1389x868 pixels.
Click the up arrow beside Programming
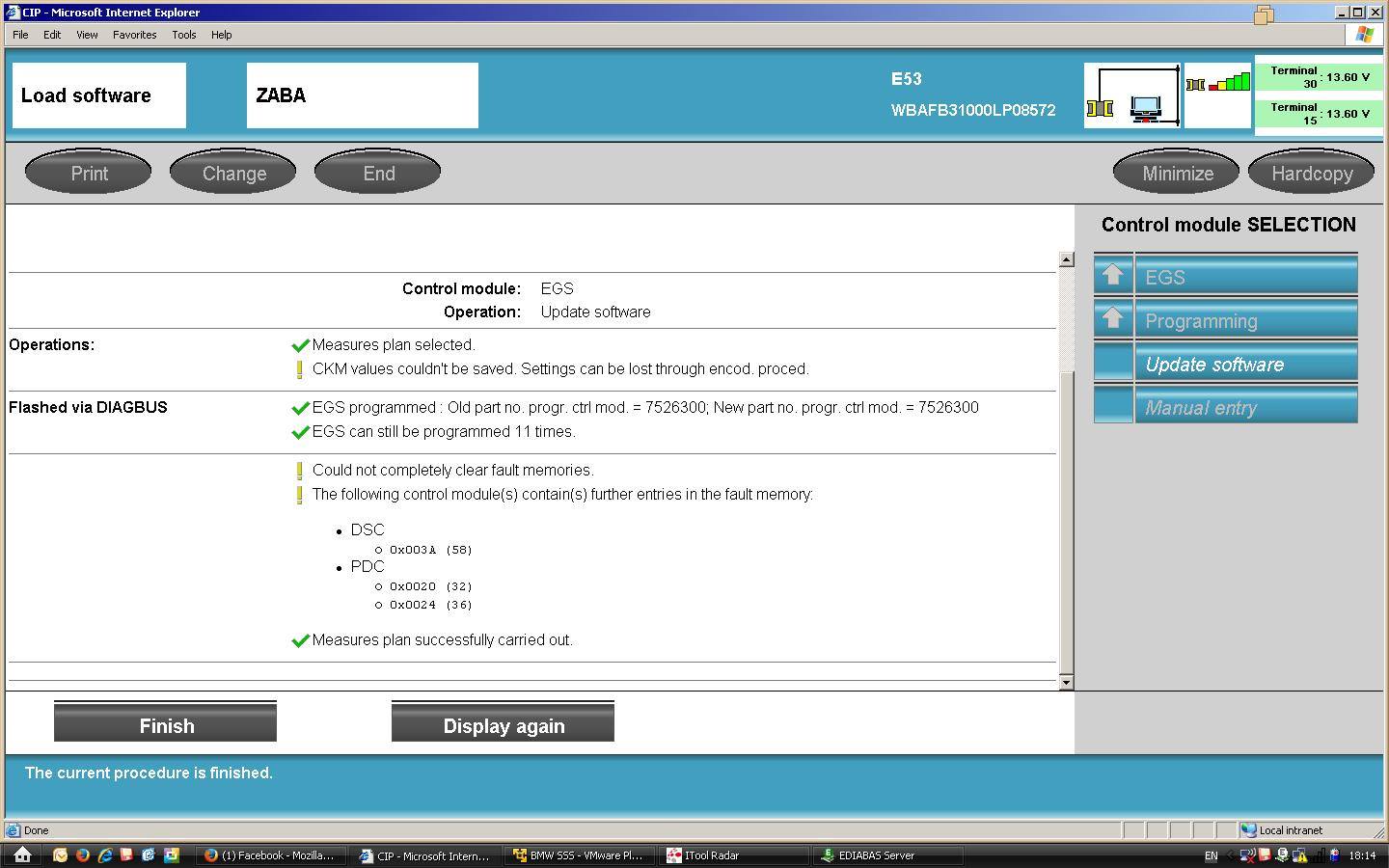(1113, 319)
